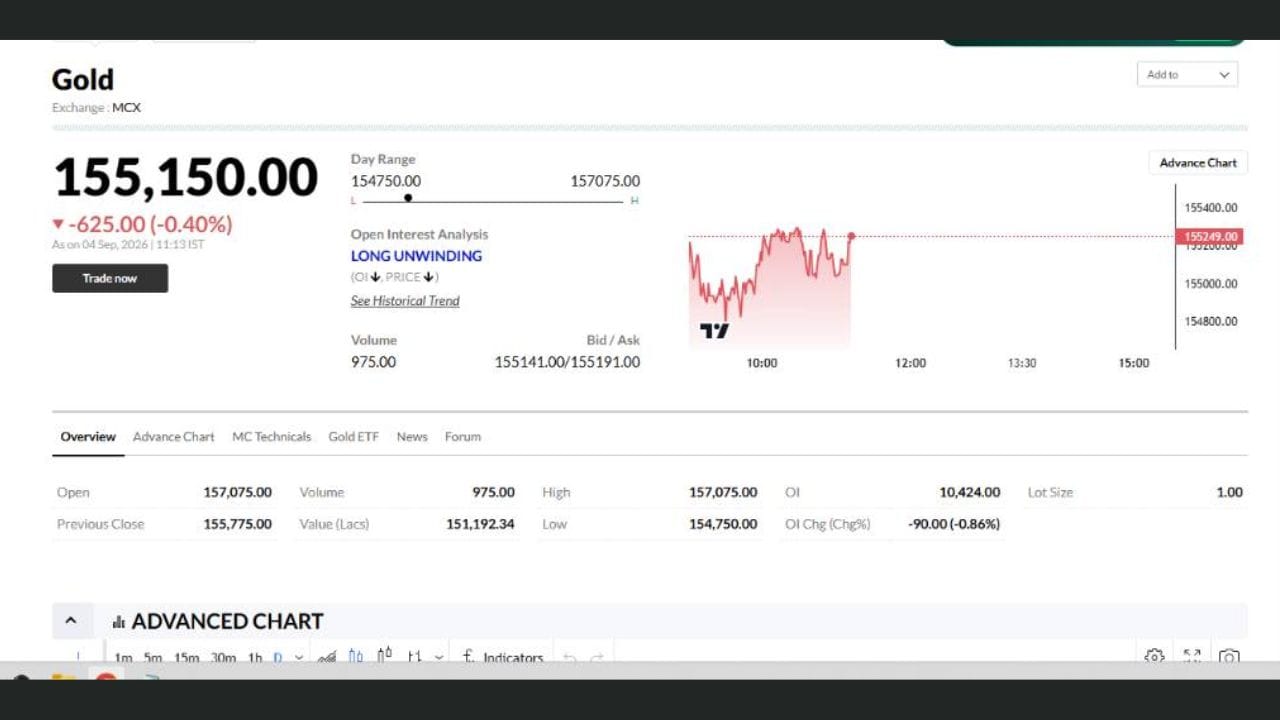The height and width of the screenshot is (720, 1280).
Task: Click the Day Range slider marker
Action: (408, 198)
